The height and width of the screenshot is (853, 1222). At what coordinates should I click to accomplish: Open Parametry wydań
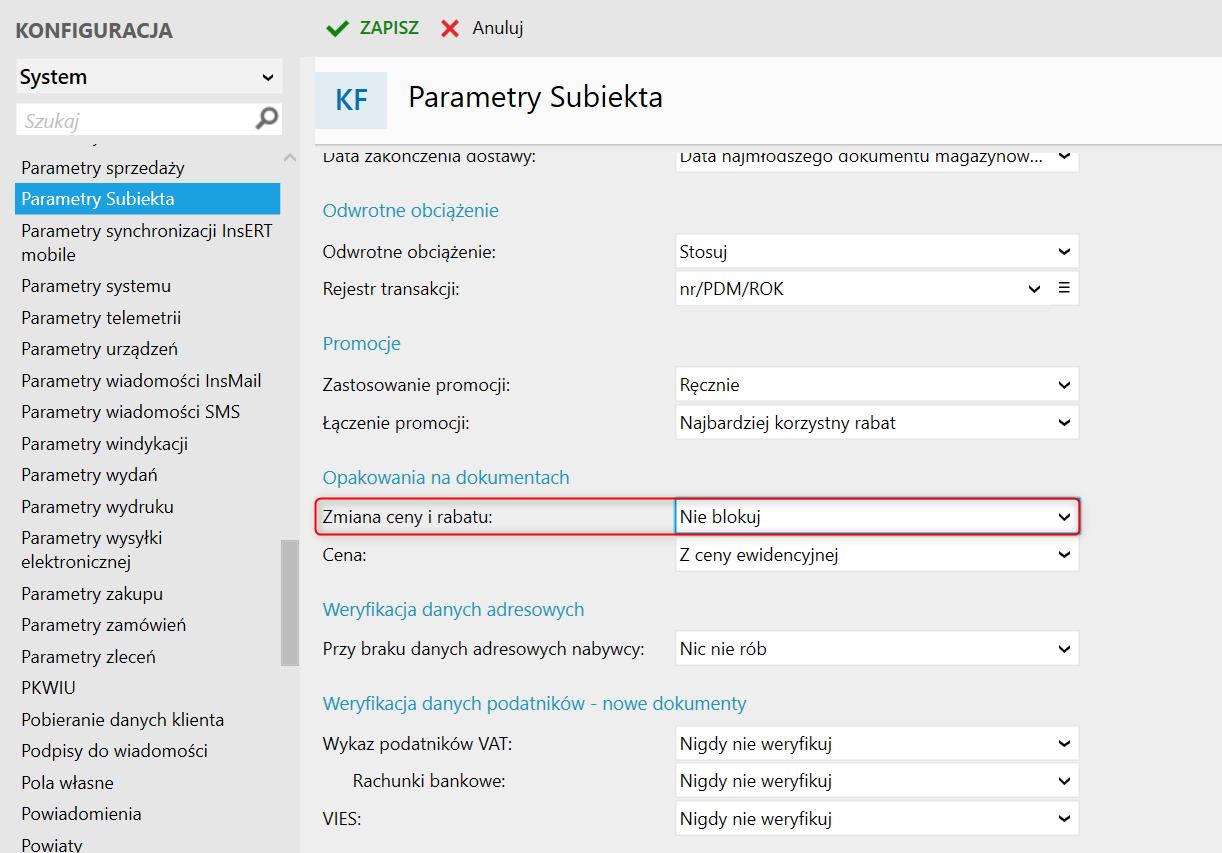coord(89,475)
